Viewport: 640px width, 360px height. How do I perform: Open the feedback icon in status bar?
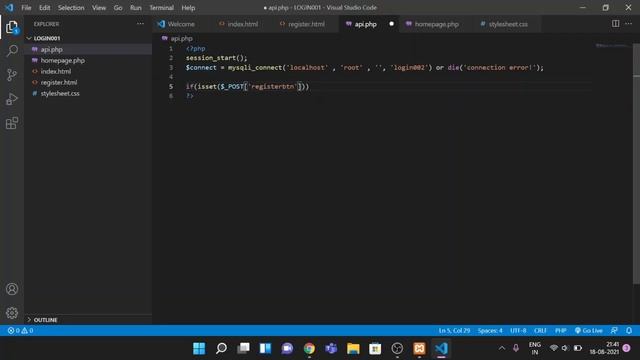614,330
